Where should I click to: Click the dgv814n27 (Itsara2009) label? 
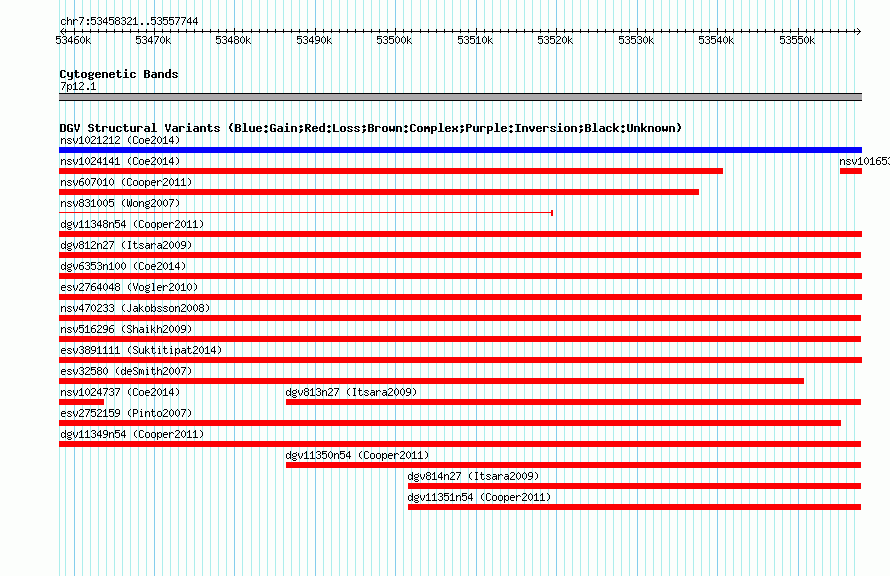(x=473, y=476)
